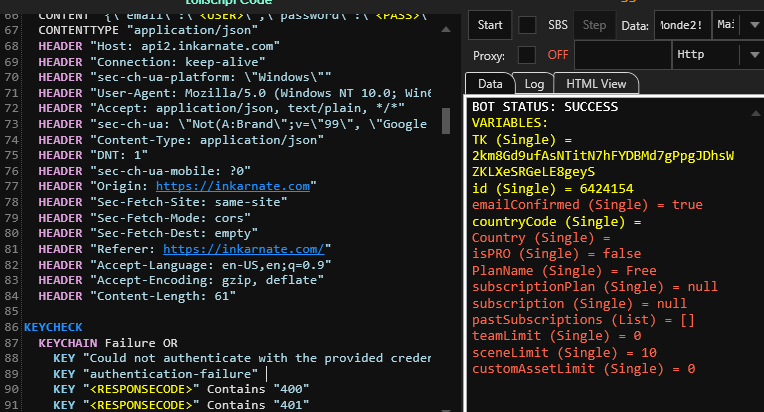Click the KEYCHAIN Failure OR line
Screen dimensions: 764x412
pos(108,343)
